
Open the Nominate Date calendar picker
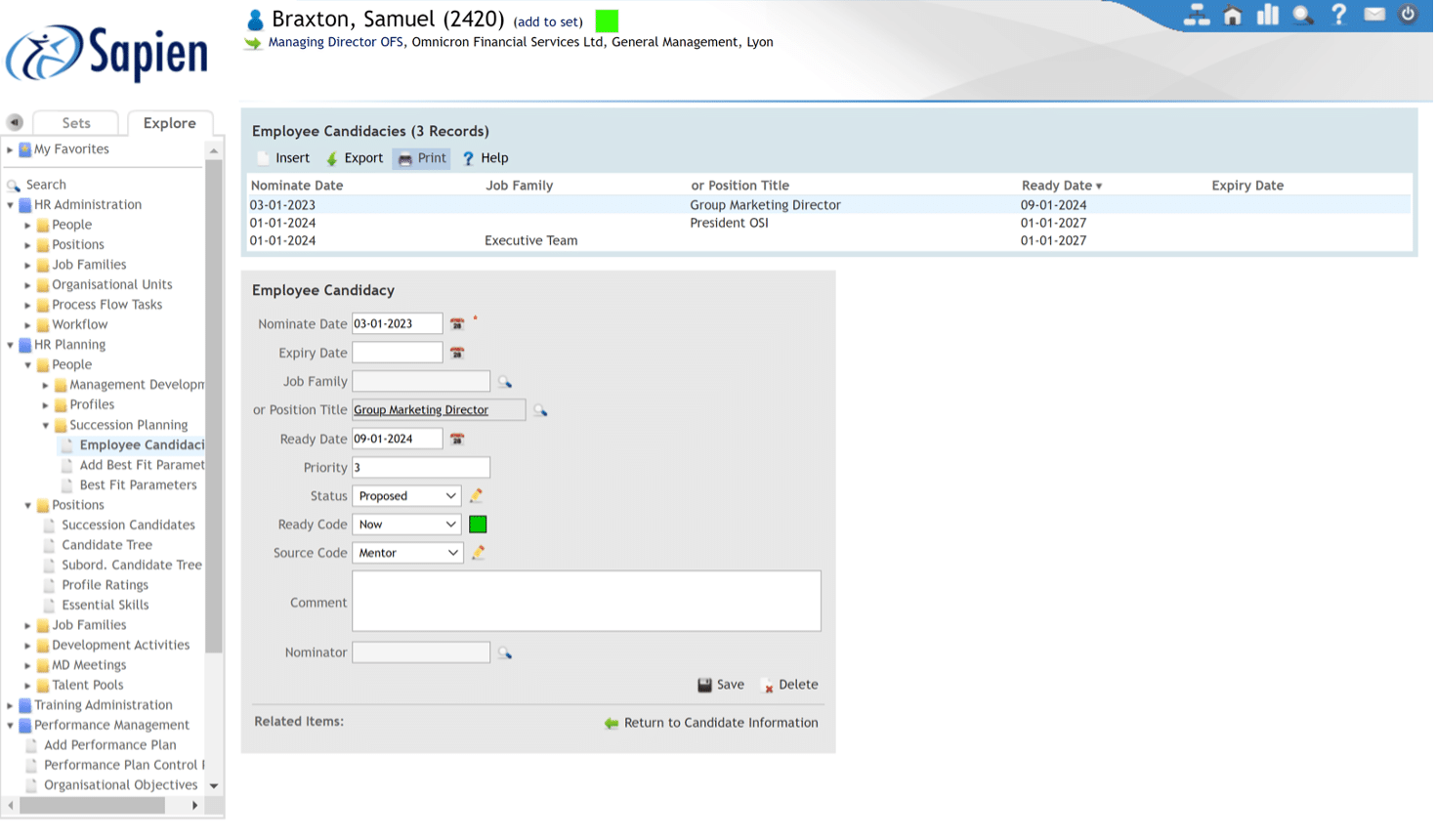point(457,323)
